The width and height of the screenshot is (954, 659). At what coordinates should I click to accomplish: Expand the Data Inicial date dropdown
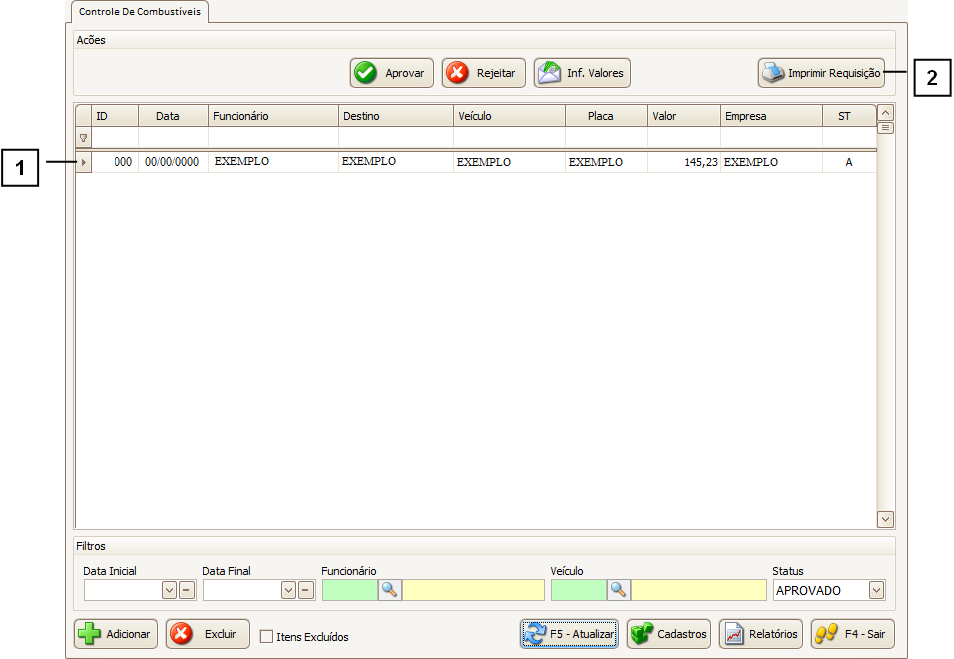(x=169, y=590)
